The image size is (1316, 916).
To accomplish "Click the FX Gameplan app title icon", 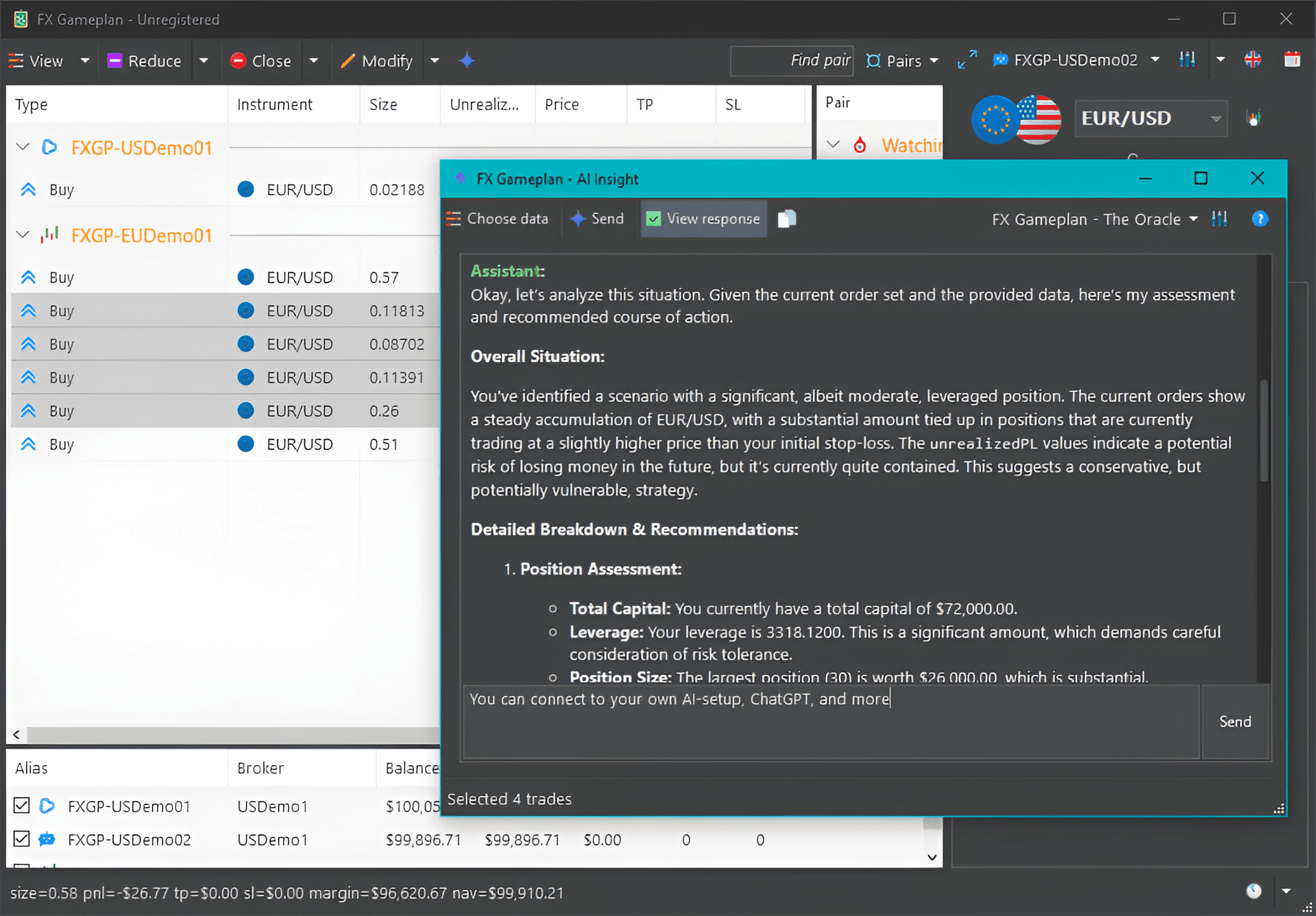I will [x=21, y=19].
